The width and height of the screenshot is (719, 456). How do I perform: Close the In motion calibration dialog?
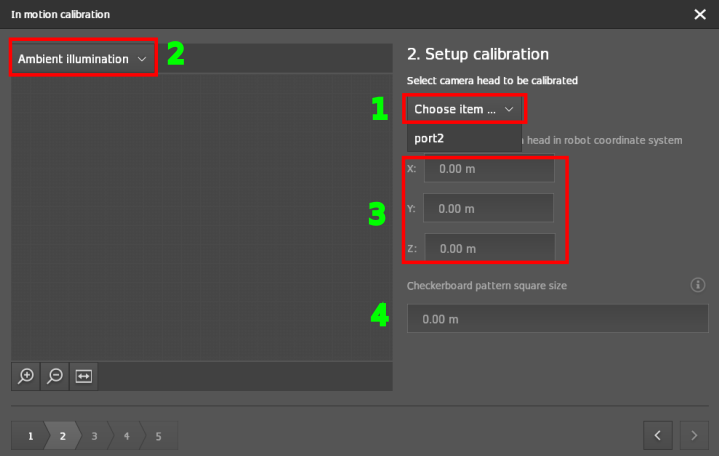[699, 15]
